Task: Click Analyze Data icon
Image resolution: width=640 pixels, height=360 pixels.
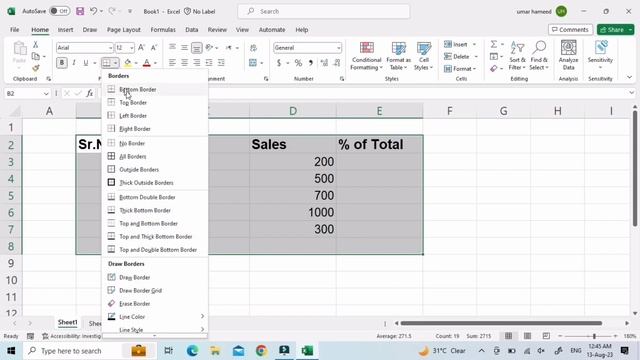Action: pyautogui.click(x=569, y=56)
